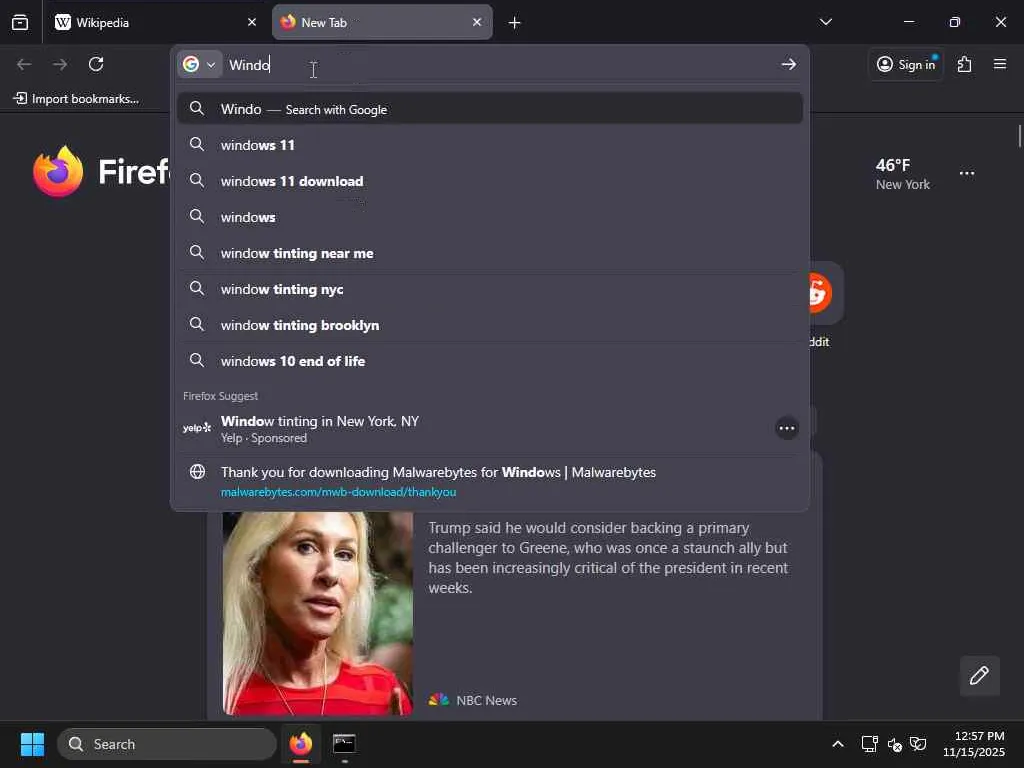The image size is (1024, 768).
Task: Open the malwarebytes.com thank you link
Action: click(x=490, y=481)
